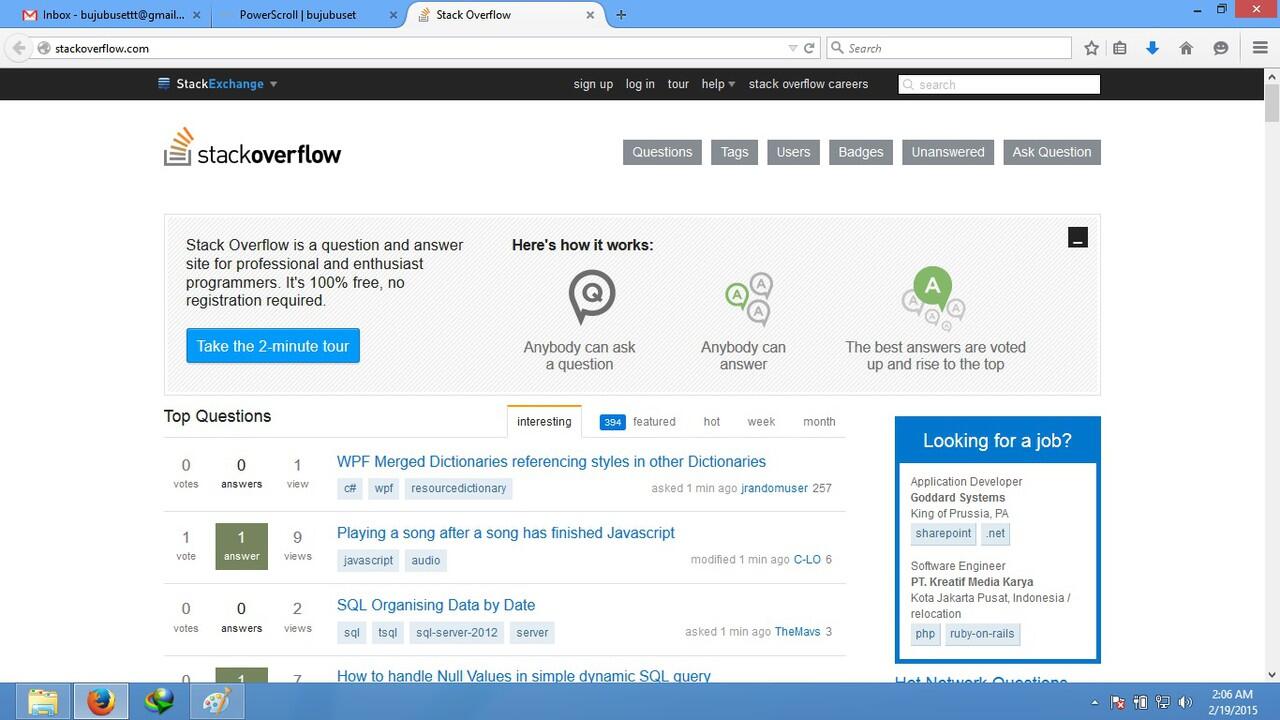Click the sharepoint job tag
Viewport: 1280px width, 720px height.
coord(943,534)
